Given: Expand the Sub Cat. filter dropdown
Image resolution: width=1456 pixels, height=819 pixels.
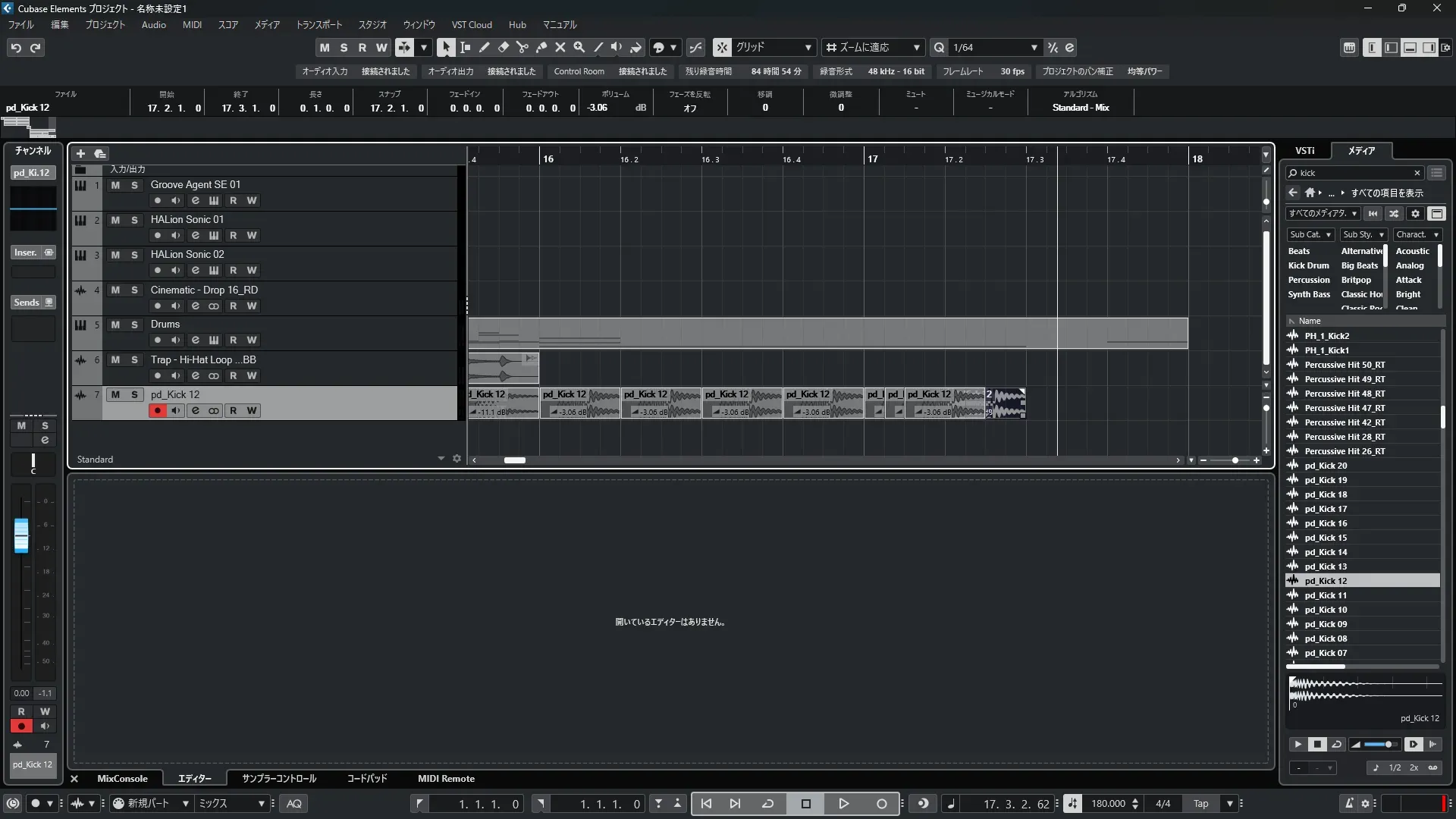Looking at the screenshot, I should 1310,235.
